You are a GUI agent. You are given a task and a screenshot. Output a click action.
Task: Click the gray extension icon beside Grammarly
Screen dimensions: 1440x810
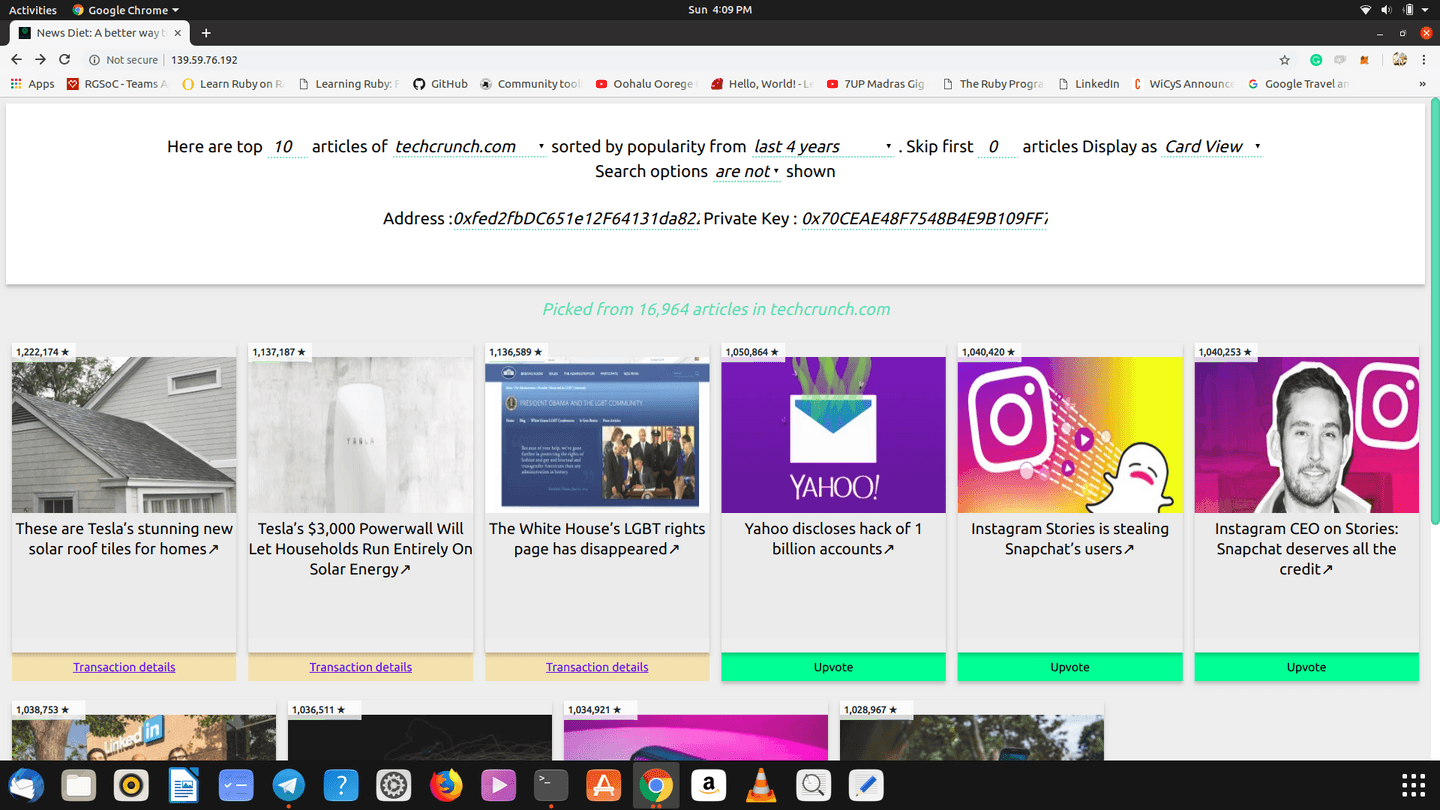(1340, 60)
